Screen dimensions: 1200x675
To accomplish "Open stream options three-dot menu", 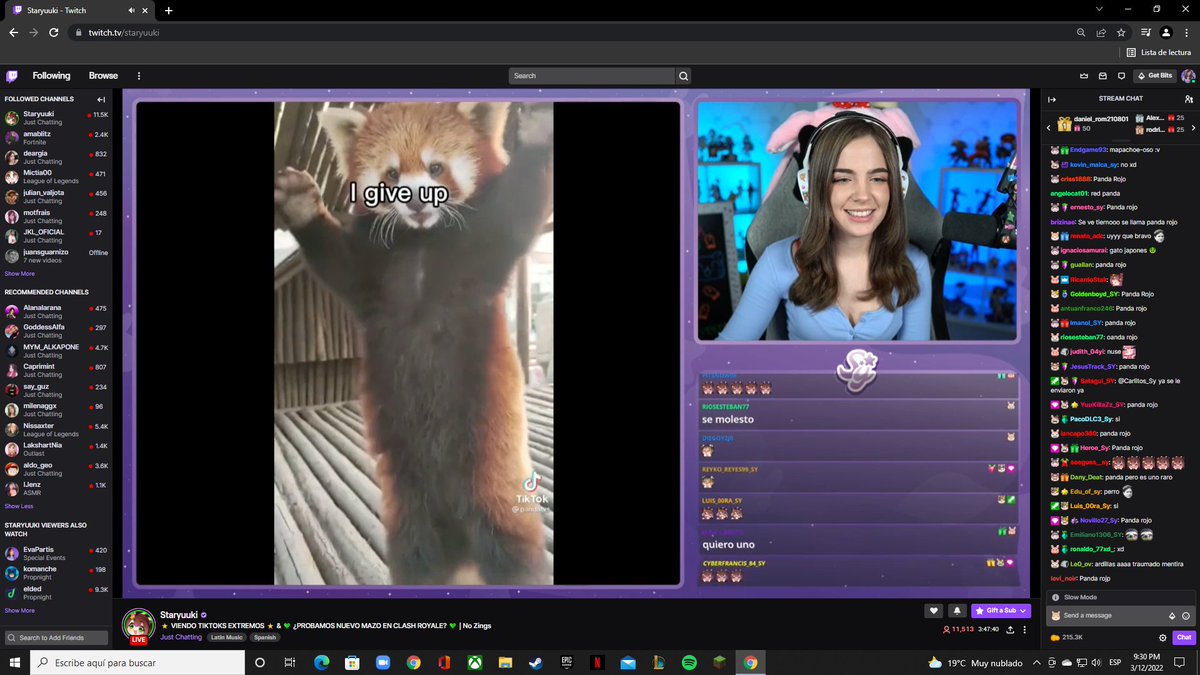I will click(1026, 629).
